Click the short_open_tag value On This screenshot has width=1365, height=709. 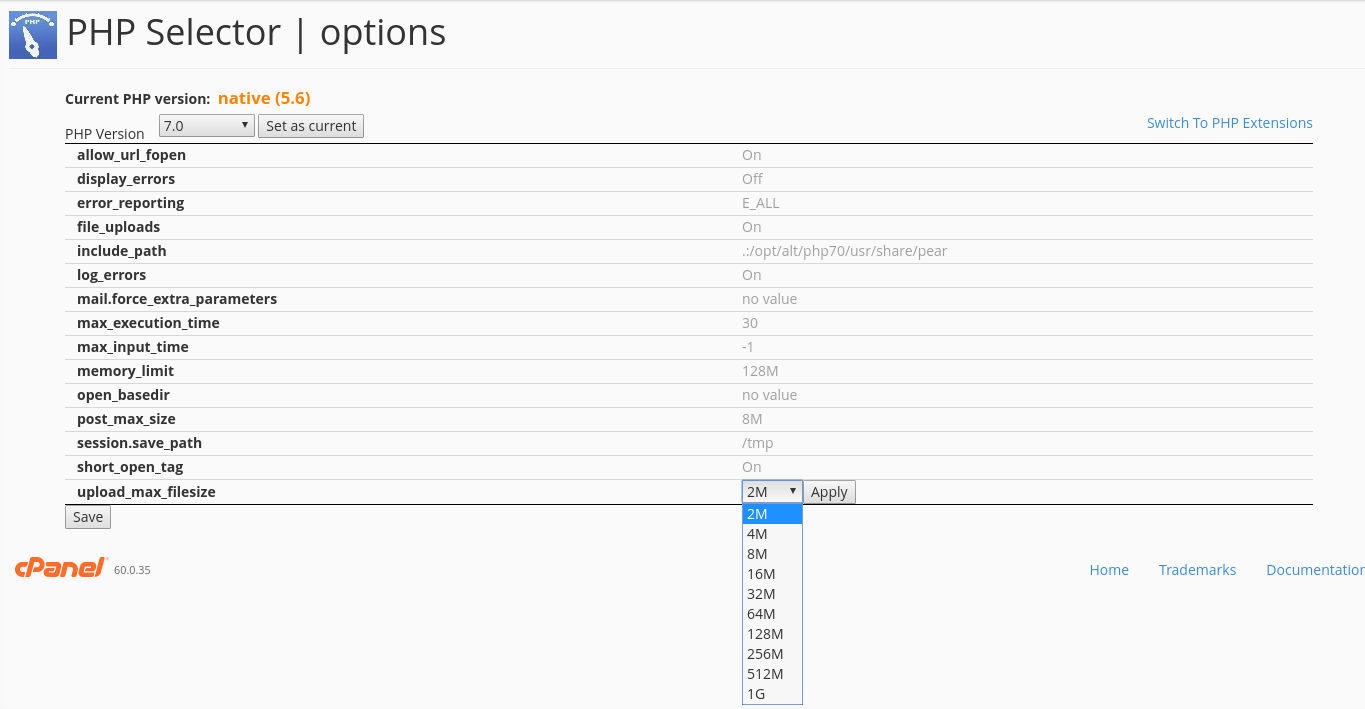pos(751,467)
